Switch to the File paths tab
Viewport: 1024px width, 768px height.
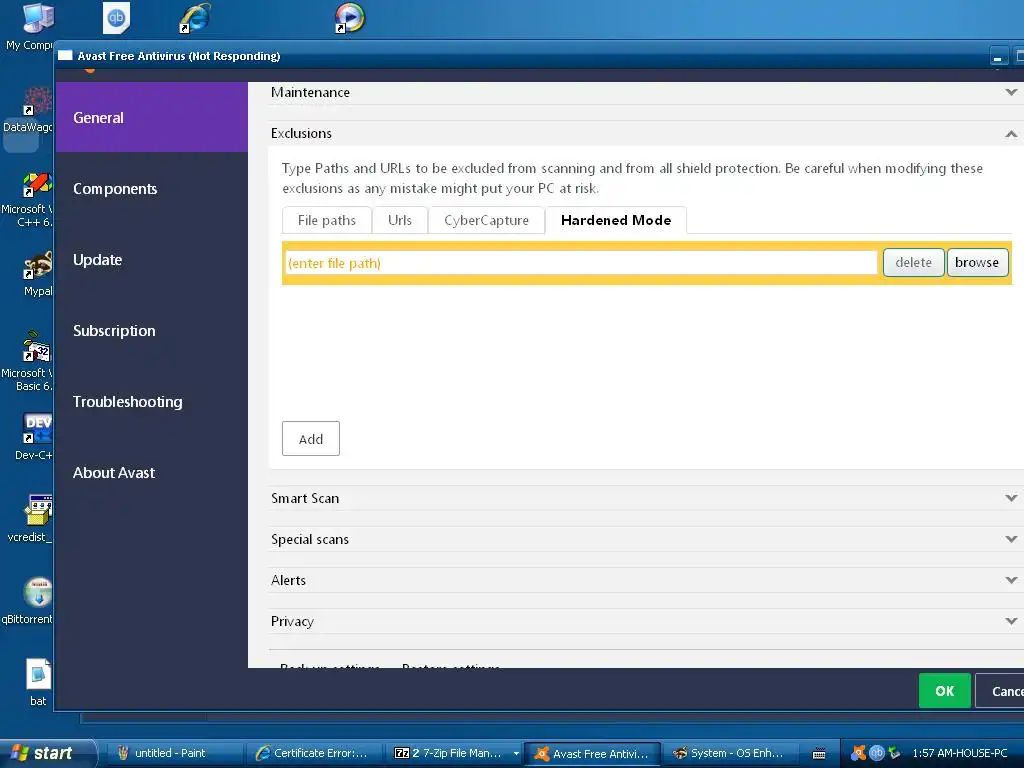tap(327, 220)
